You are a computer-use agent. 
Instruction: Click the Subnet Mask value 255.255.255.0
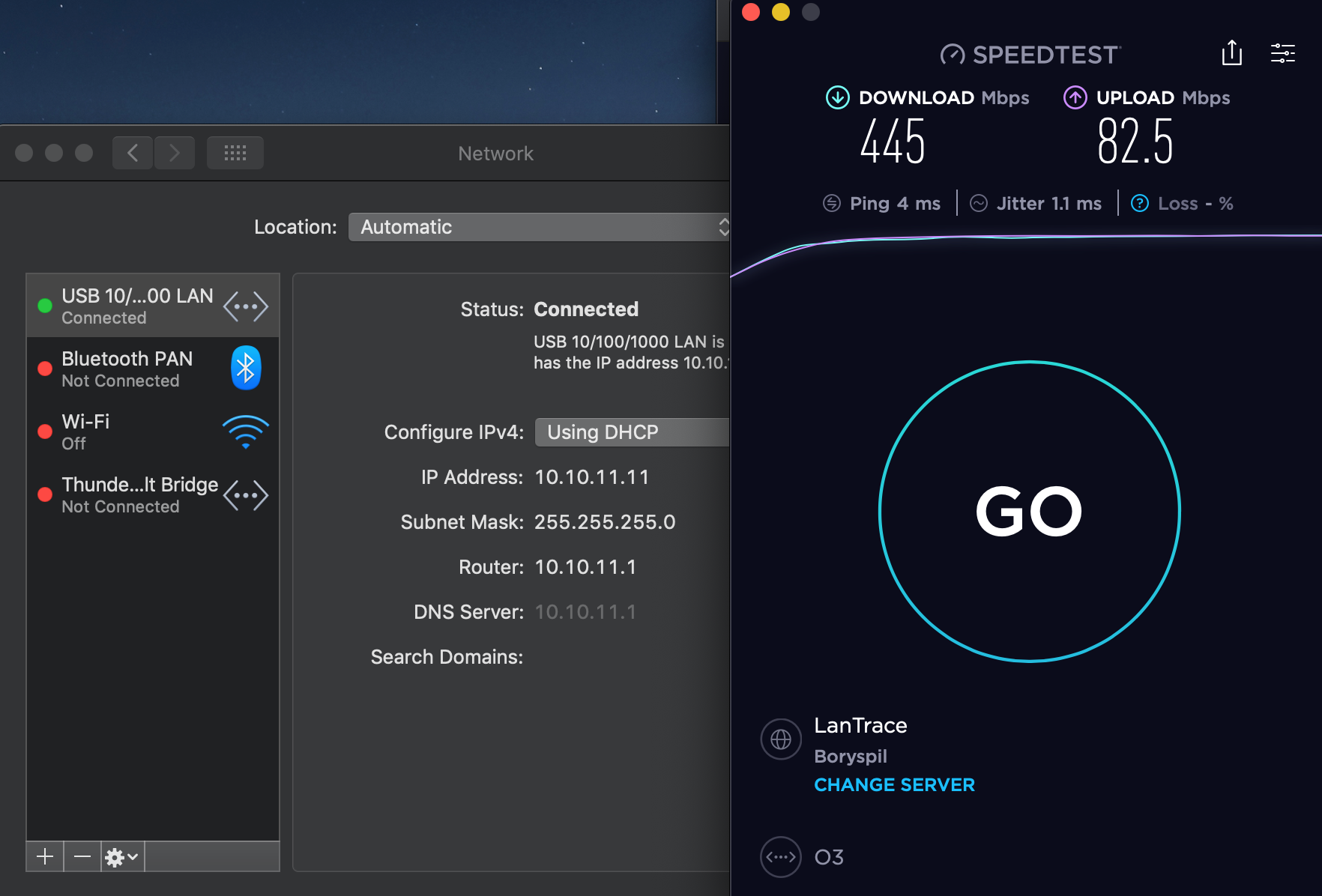point(605,522)
